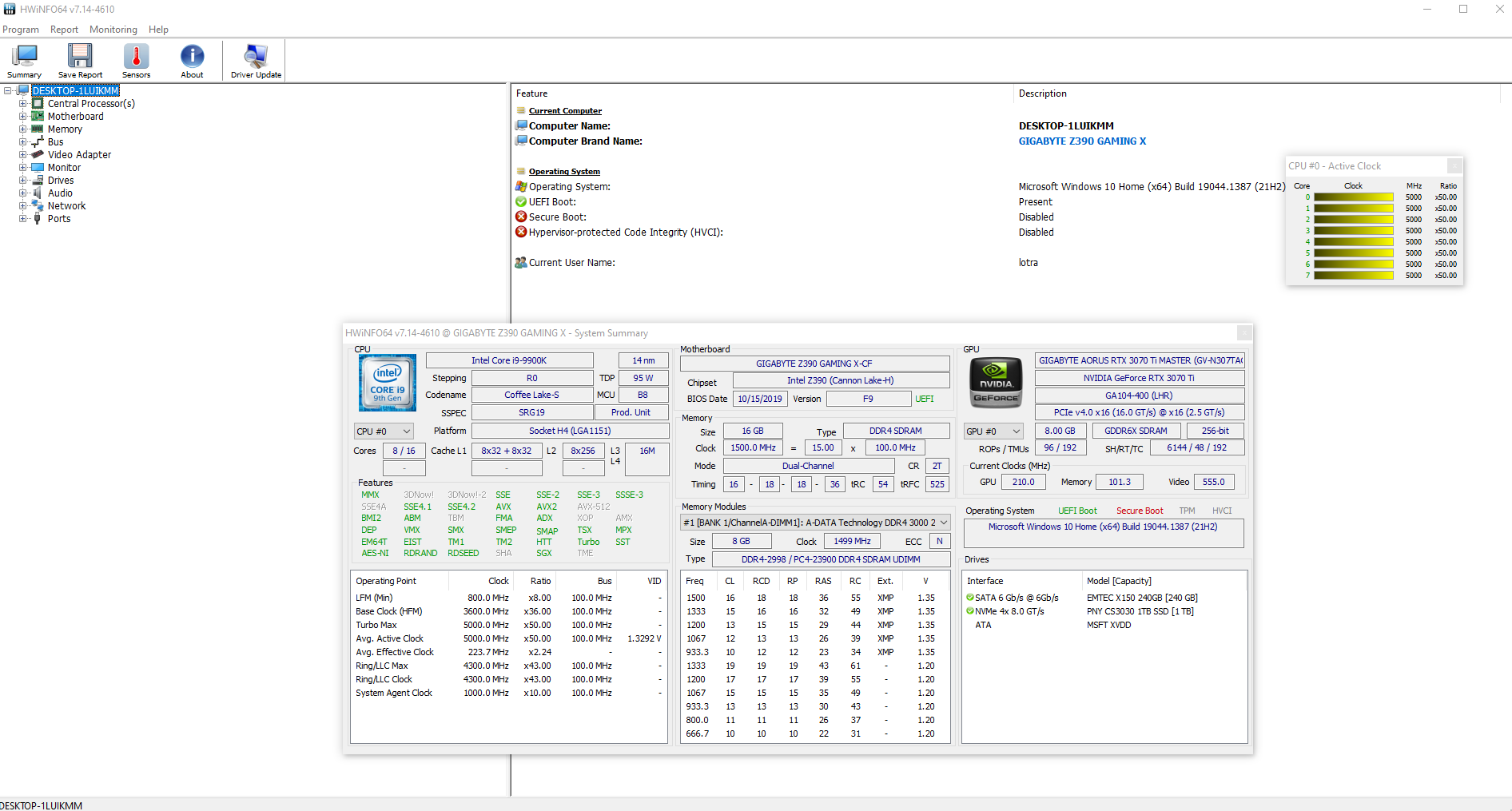This screenshot has width=1512, height=811.
Task: Click the About info icon
Action: click(x=192, y=56)
